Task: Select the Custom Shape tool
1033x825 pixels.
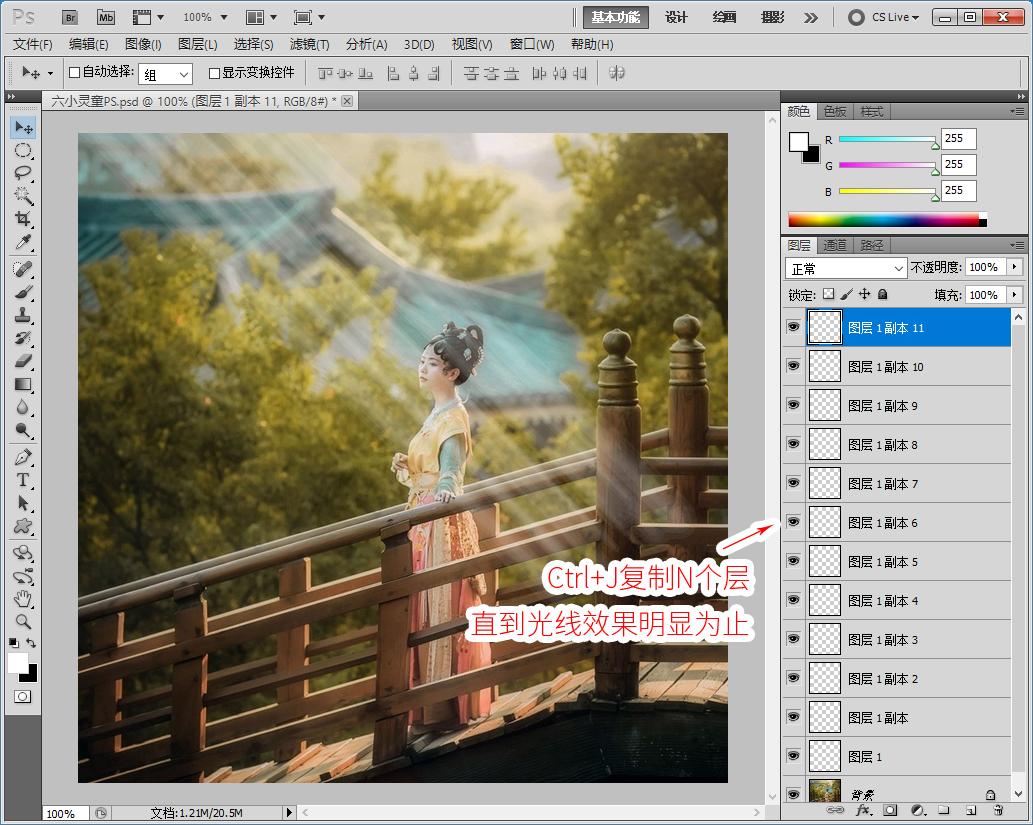Action: pos(23,526)
